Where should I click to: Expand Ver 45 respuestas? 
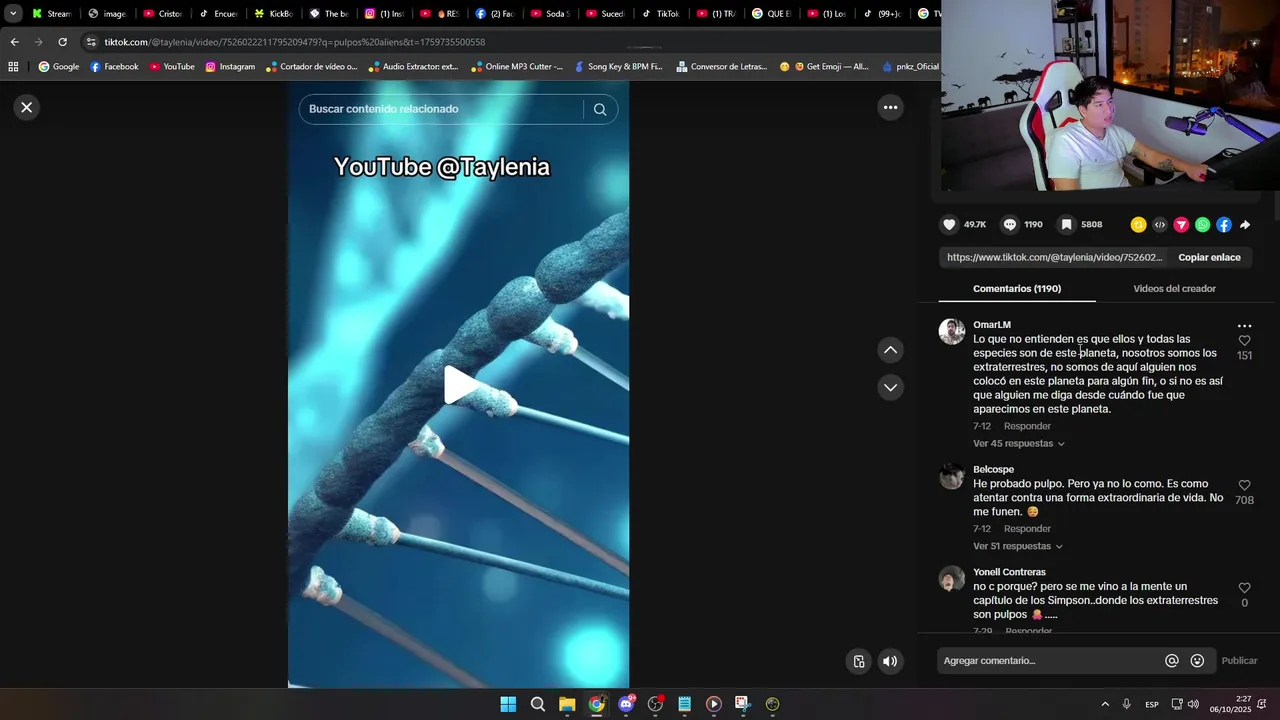[x=1019, y=443]
